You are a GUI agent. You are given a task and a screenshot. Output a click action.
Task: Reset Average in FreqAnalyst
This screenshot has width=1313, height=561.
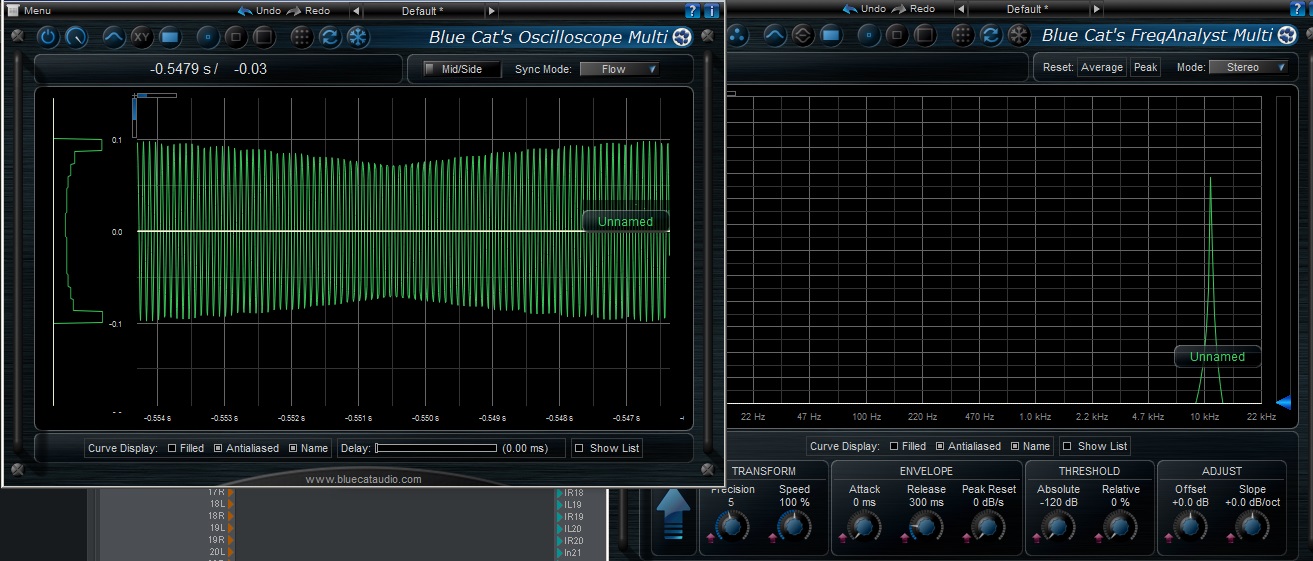(1102, 68)
